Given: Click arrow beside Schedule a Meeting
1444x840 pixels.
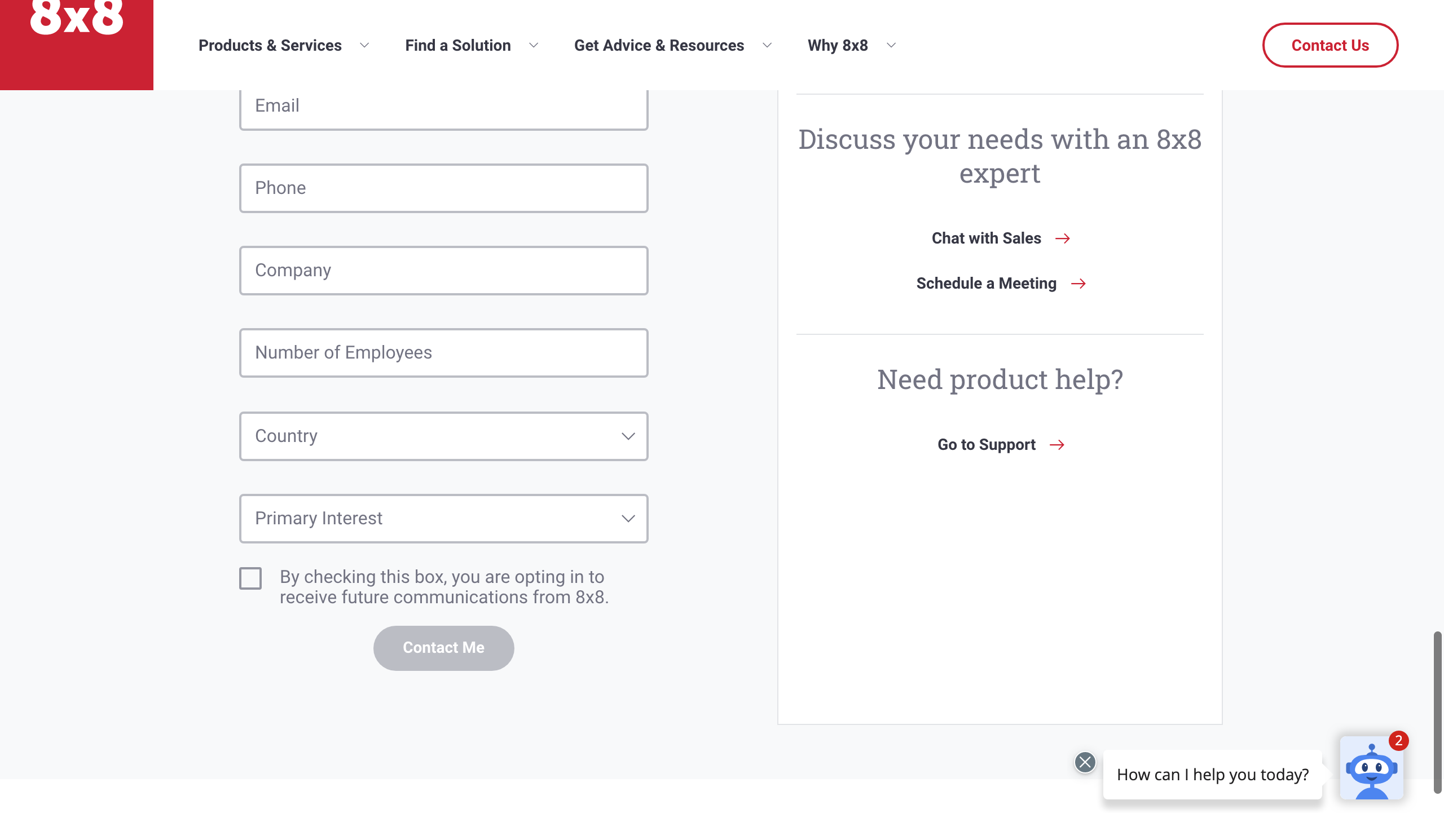Looking at the screenshot, I should 1078,284.
